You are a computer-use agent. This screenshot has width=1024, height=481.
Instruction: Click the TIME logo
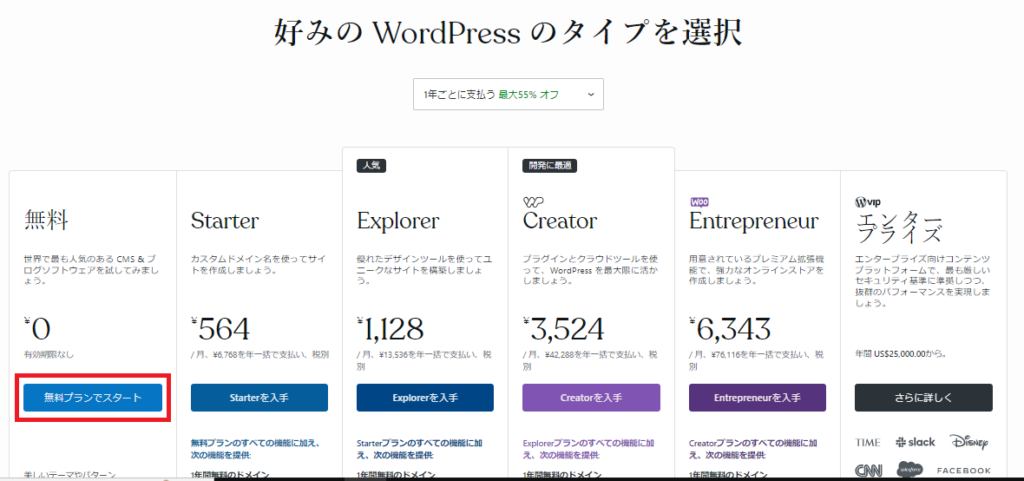[867, 442]
